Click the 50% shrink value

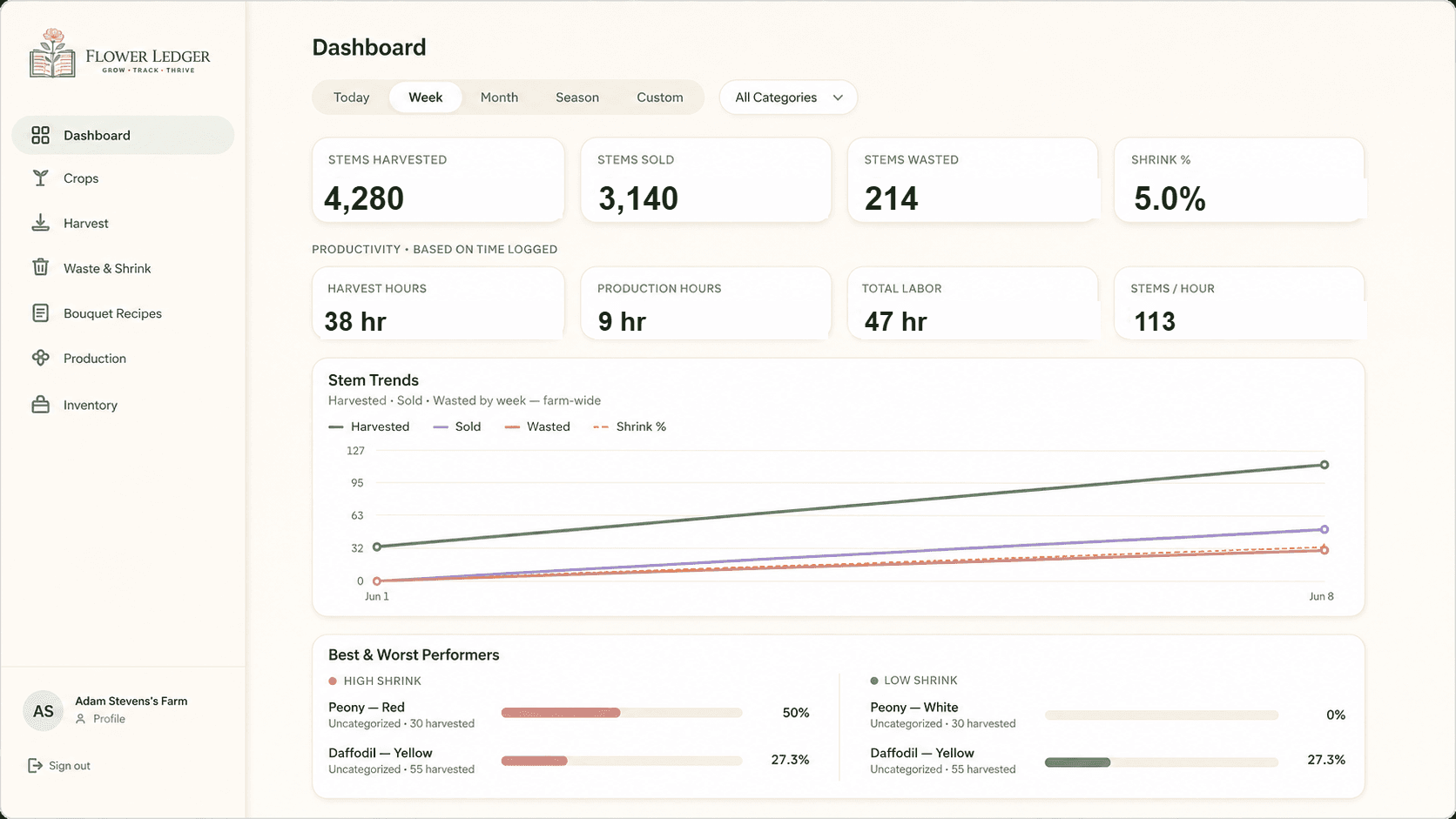pyautogui.click(x=796, y=713)
